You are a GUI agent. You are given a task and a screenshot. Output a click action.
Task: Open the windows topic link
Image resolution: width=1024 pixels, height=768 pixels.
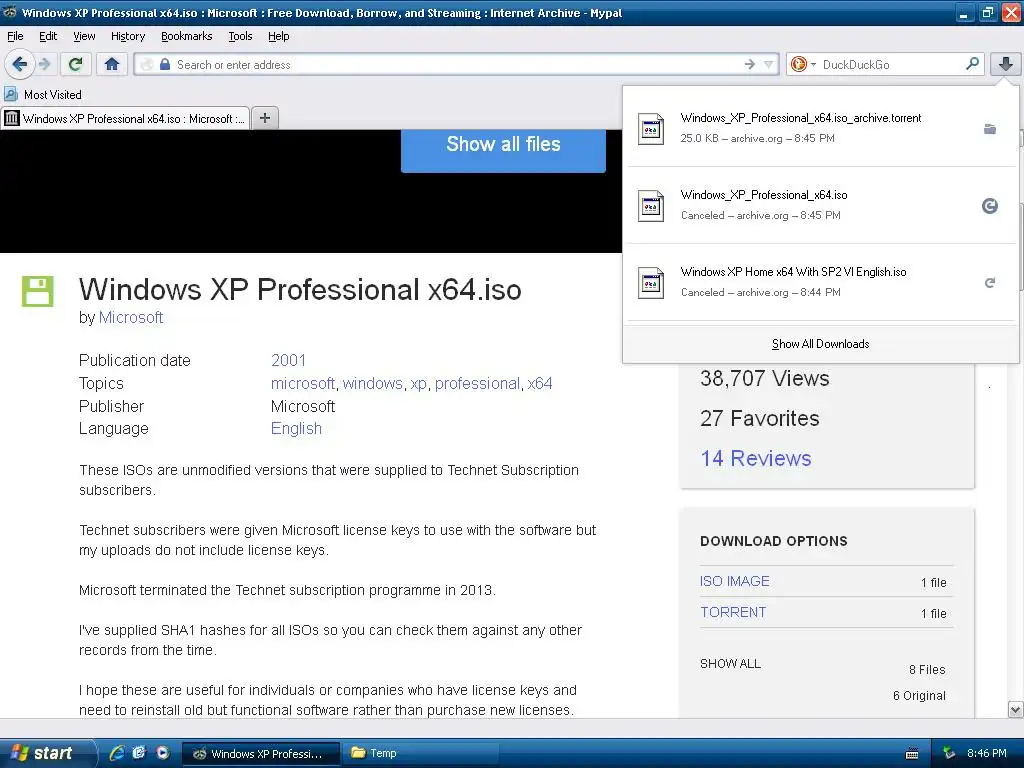tap(372, 383)
